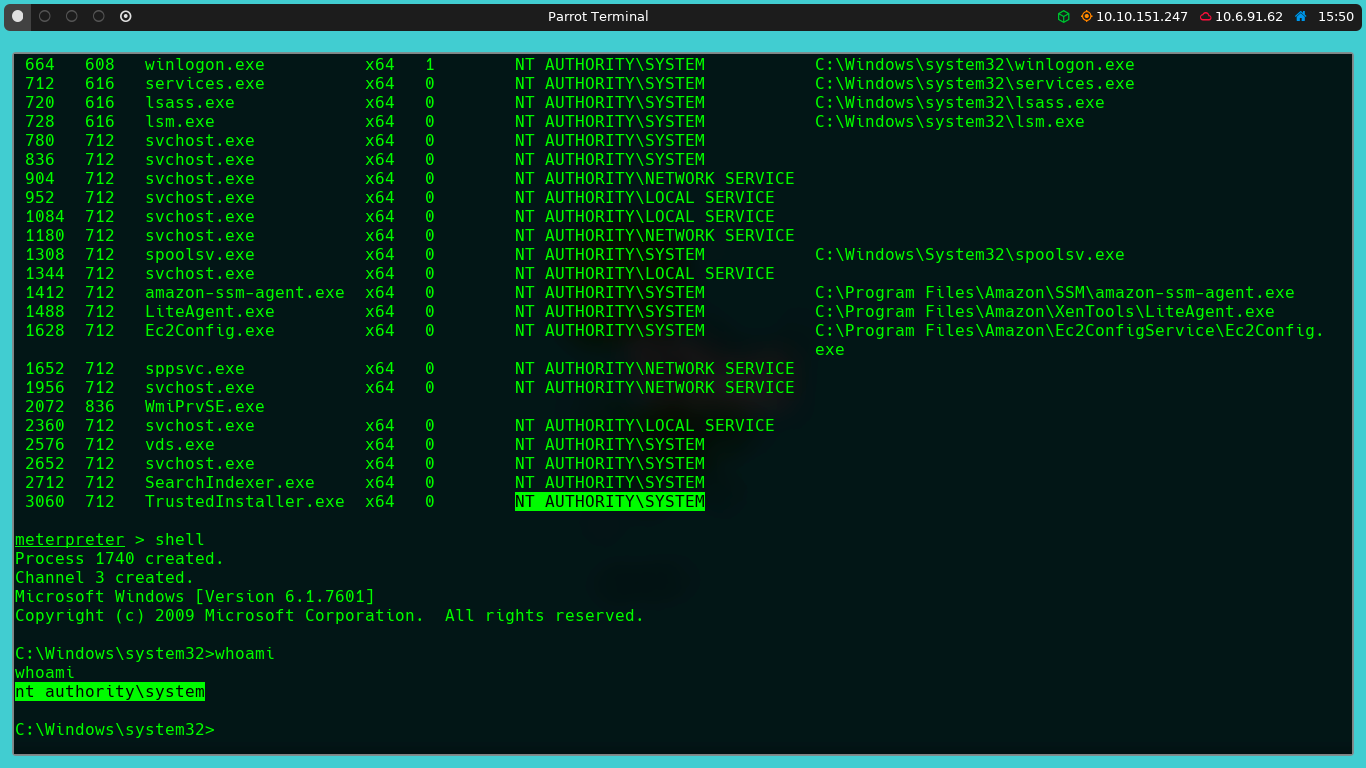Click the typed whoami command on the prompt line
Screen dimensions: 1366x768
point(245,654)
